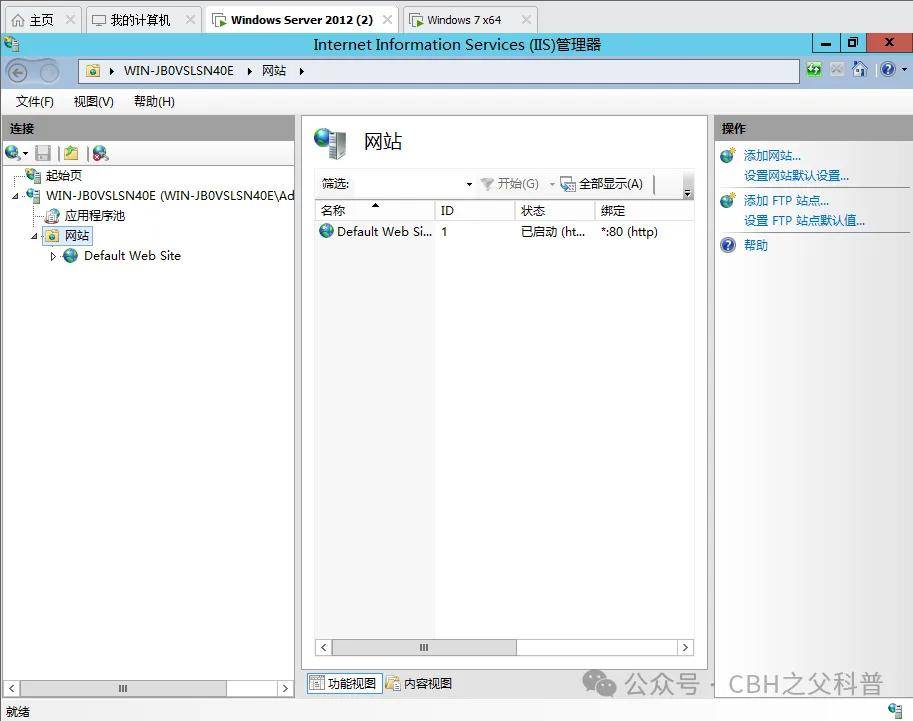The width and height of the screenshot is (913, 721).
Task: Open the 文件(F) menu
Action: tap(35, 101)
